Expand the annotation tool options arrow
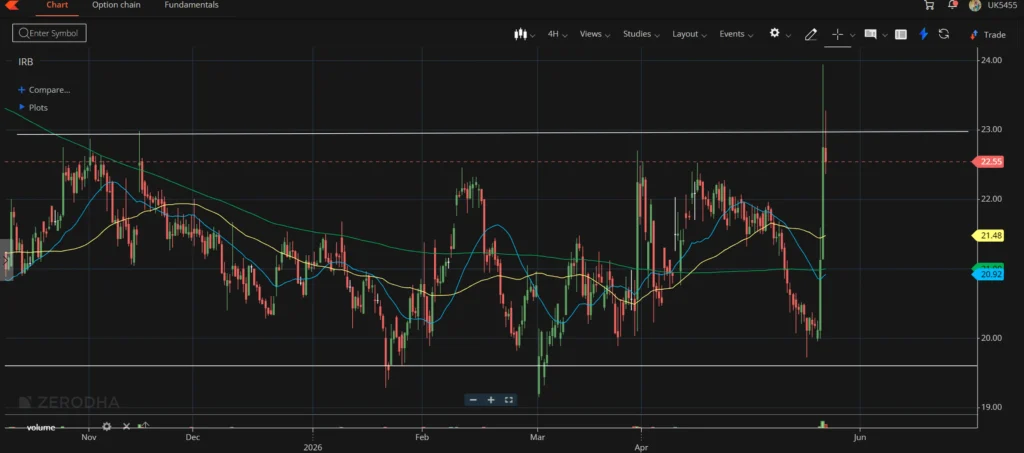 (x=885, y=35)
